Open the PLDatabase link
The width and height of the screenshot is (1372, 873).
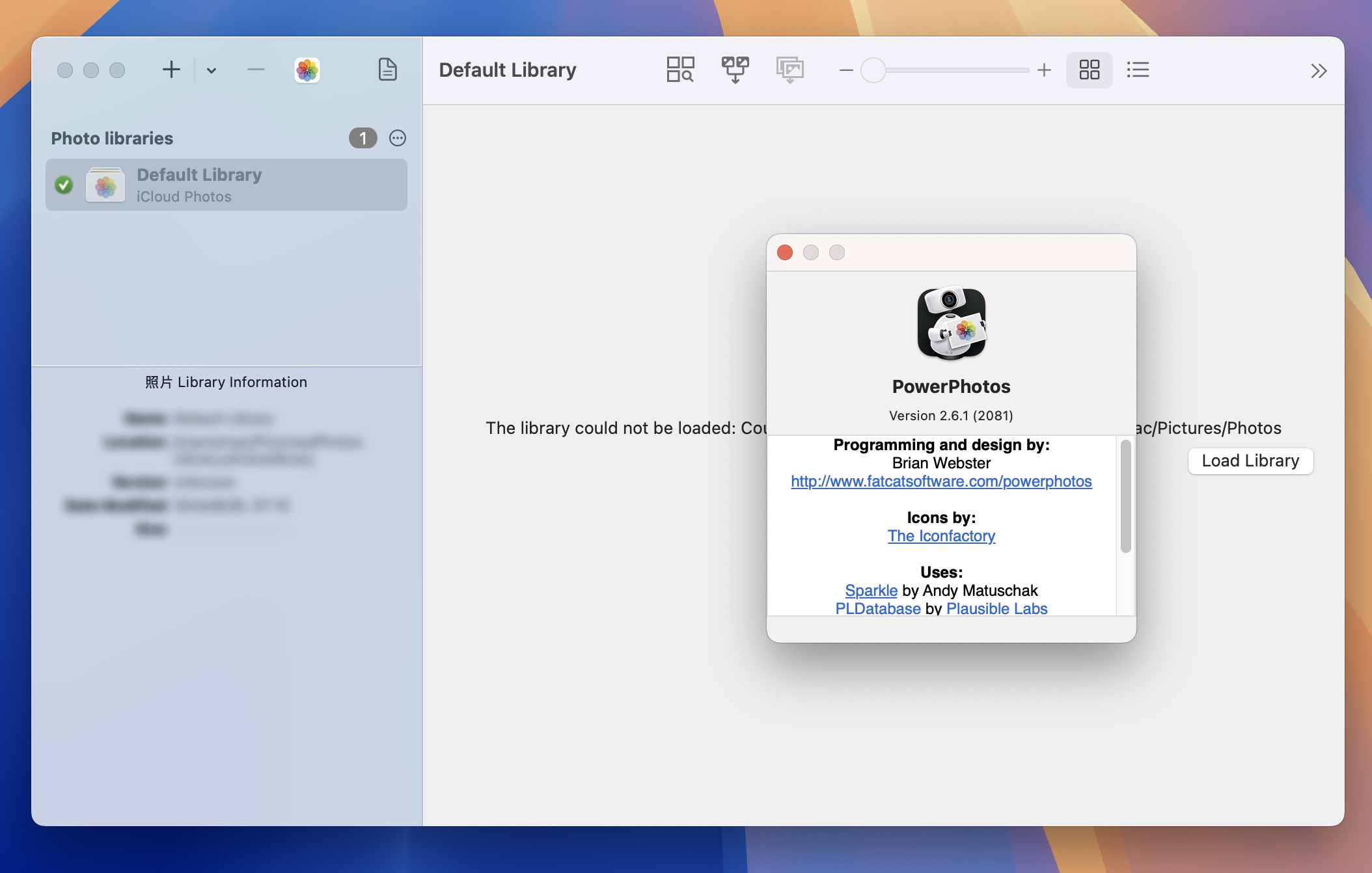[x=878, y=608]
